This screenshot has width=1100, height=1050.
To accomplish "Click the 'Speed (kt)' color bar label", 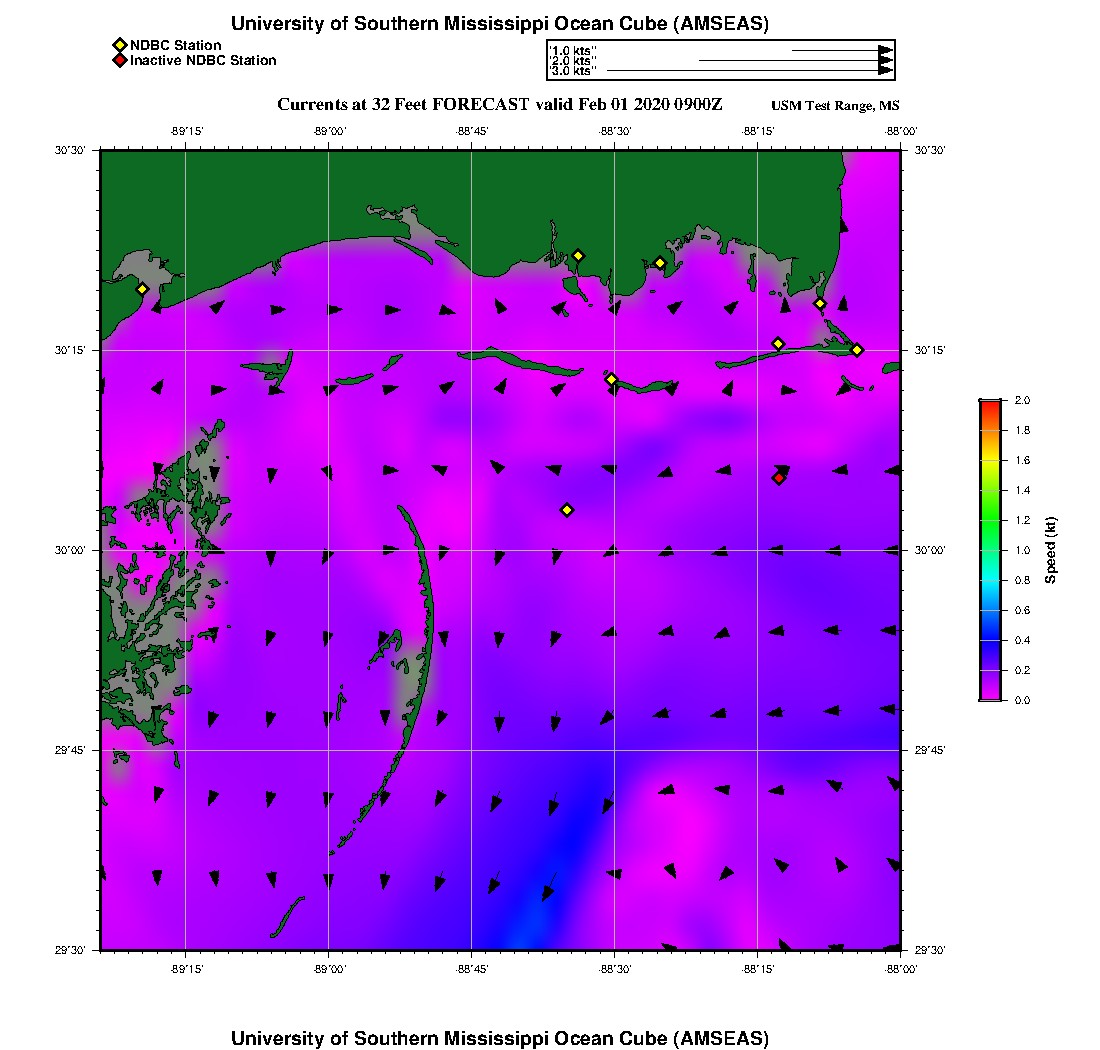I will 1050,550.
